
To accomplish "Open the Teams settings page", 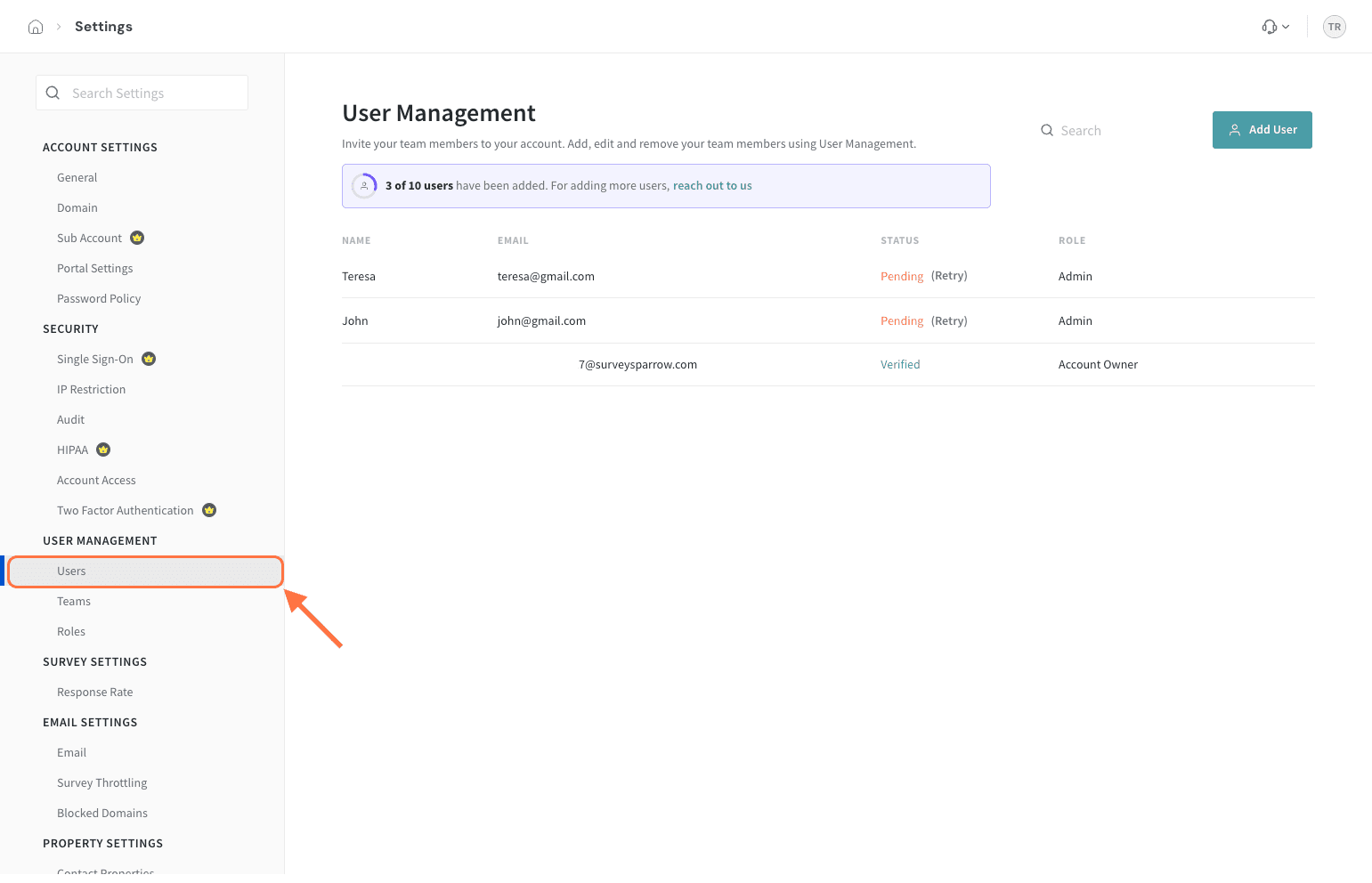I will [x=74, y=601].
